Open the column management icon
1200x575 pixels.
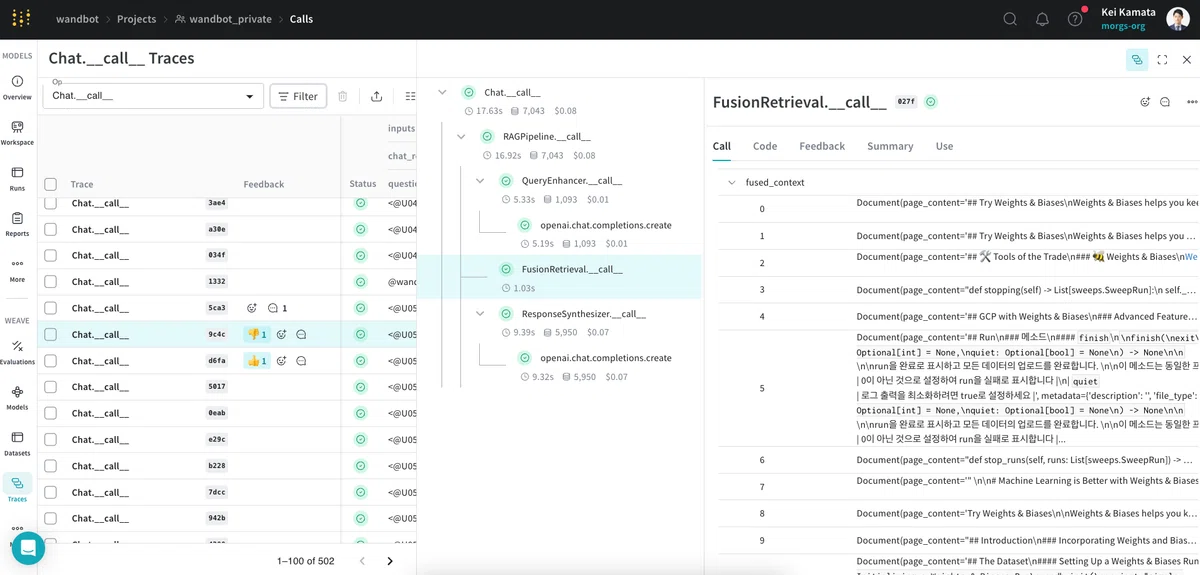click(x=409, y=96)
